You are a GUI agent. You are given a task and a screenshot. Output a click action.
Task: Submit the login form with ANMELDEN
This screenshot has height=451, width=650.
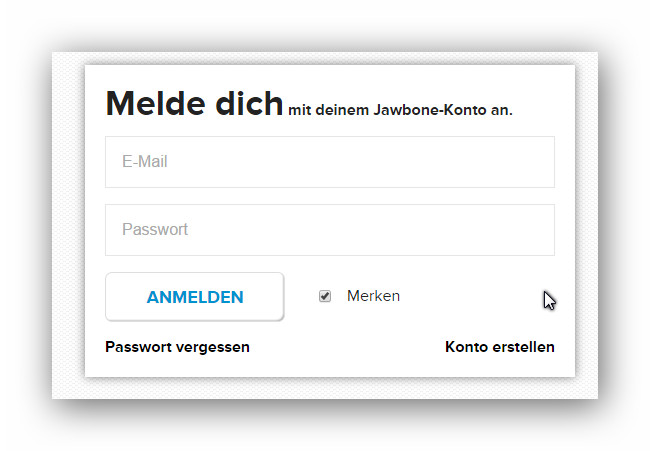(195, 297)
